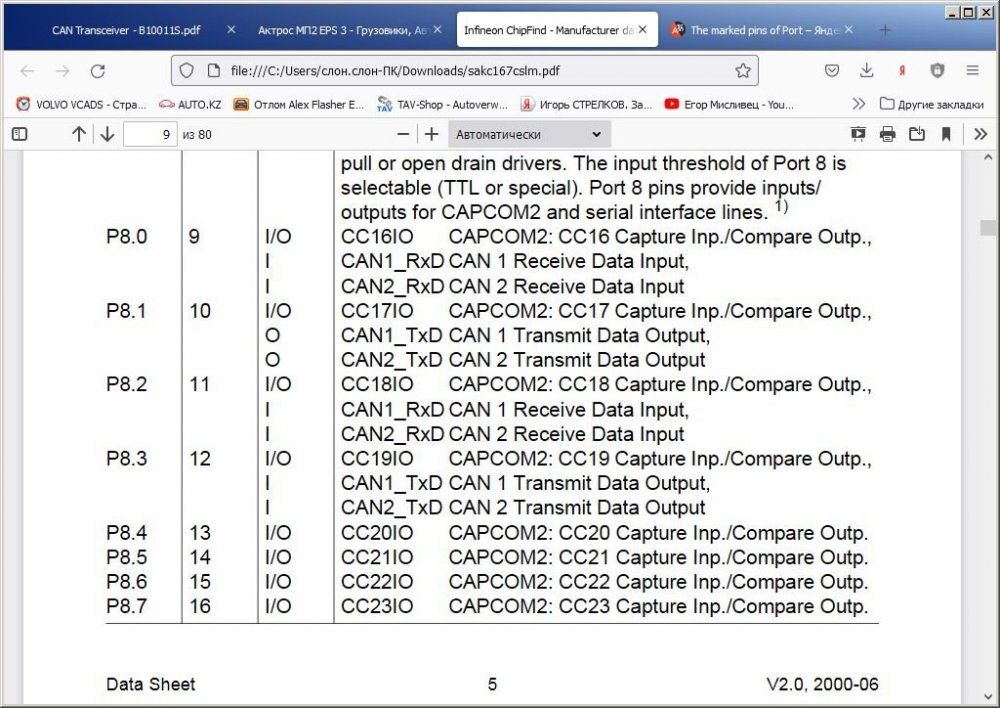Click the P8.7 pin name
Viewport: 1000px width, 708px height.
click(x=126, y=606)
